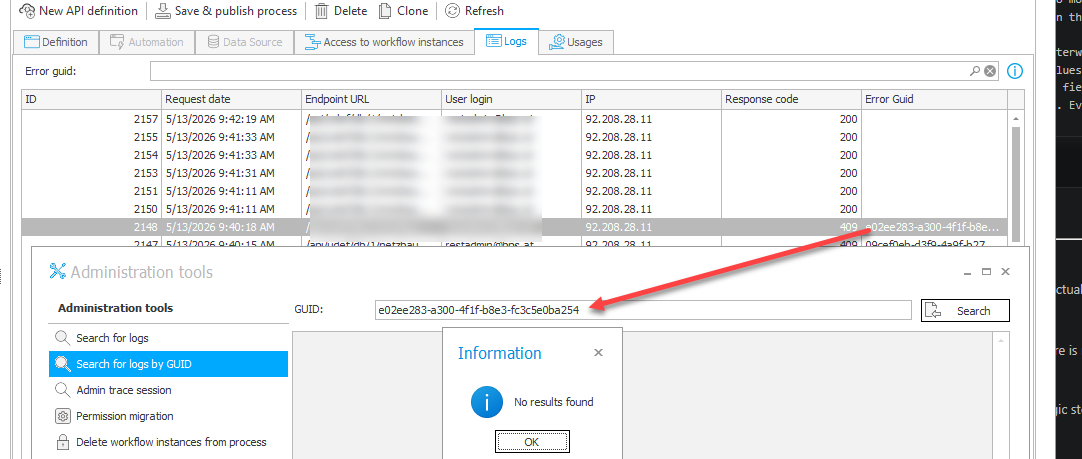Click New API definition toolbar button
The image size is (1082, 459).
(x=78, y=11)
